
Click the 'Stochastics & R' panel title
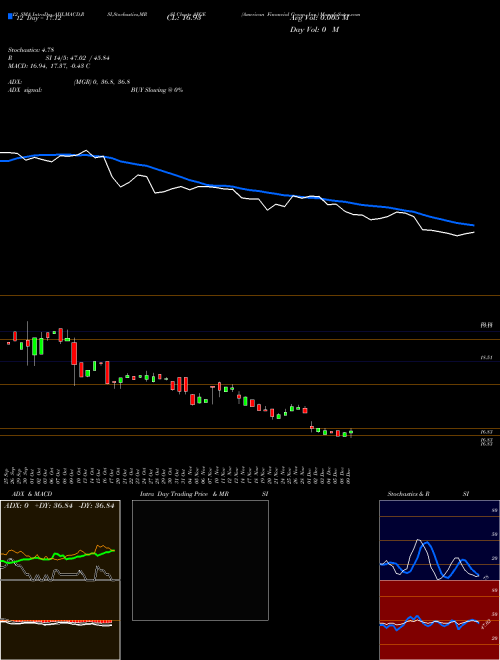[x=408, y=494]
